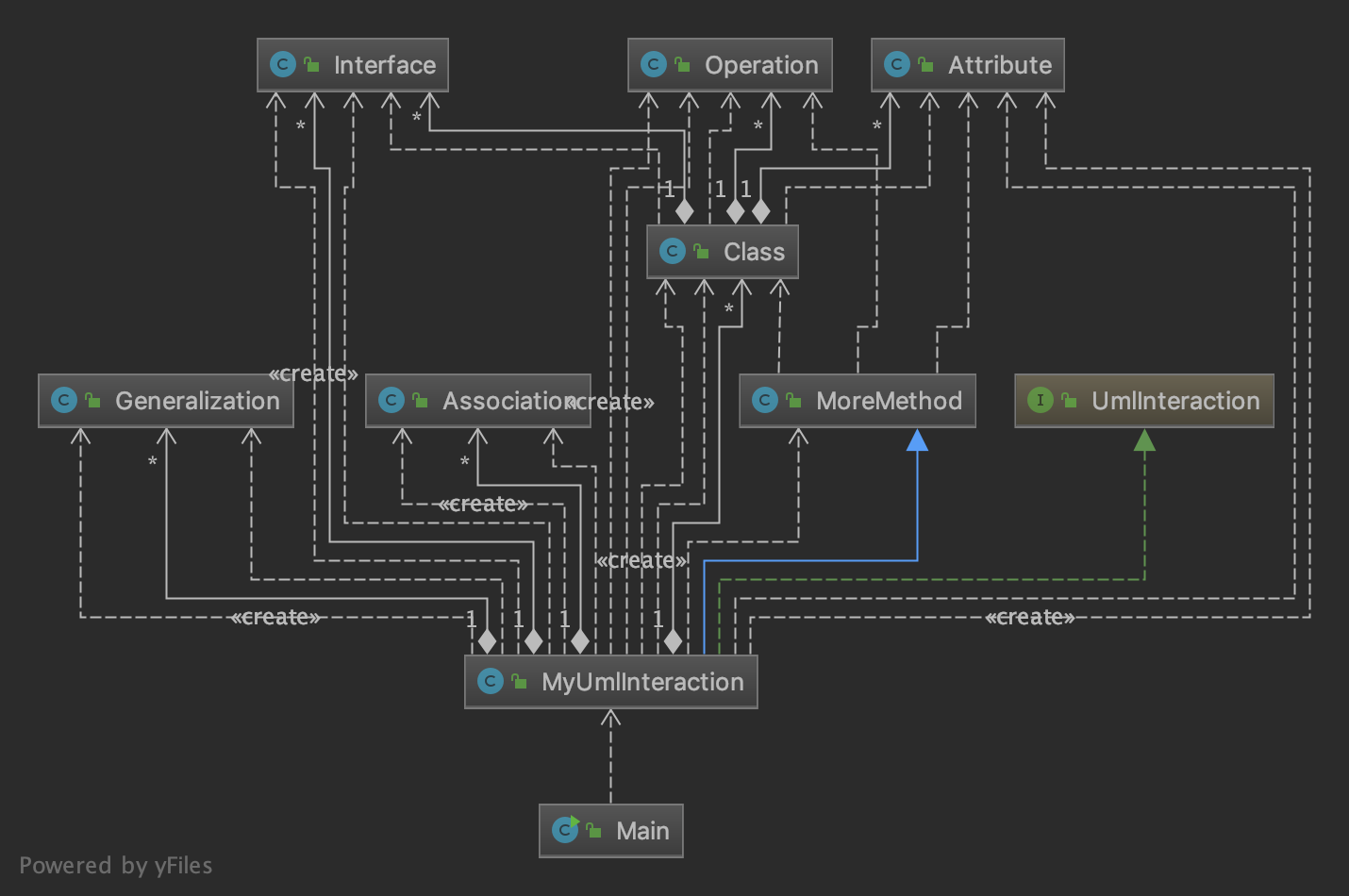This screenshot has height=896, width=1349.
Task: Click the green implements arrowhead below UmlInteraction
Action: pos(1144,440)
